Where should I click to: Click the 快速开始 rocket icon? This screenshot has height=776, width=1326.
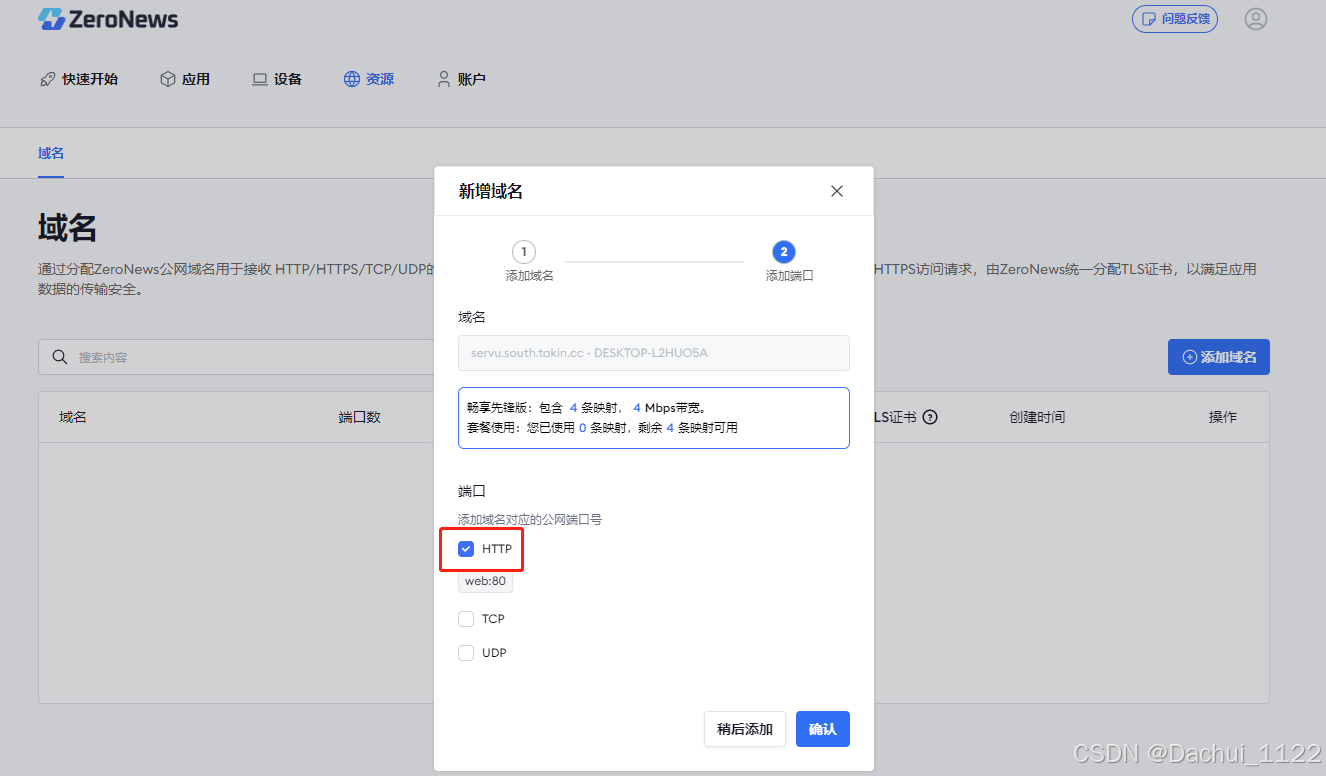(x=47, y=79)
